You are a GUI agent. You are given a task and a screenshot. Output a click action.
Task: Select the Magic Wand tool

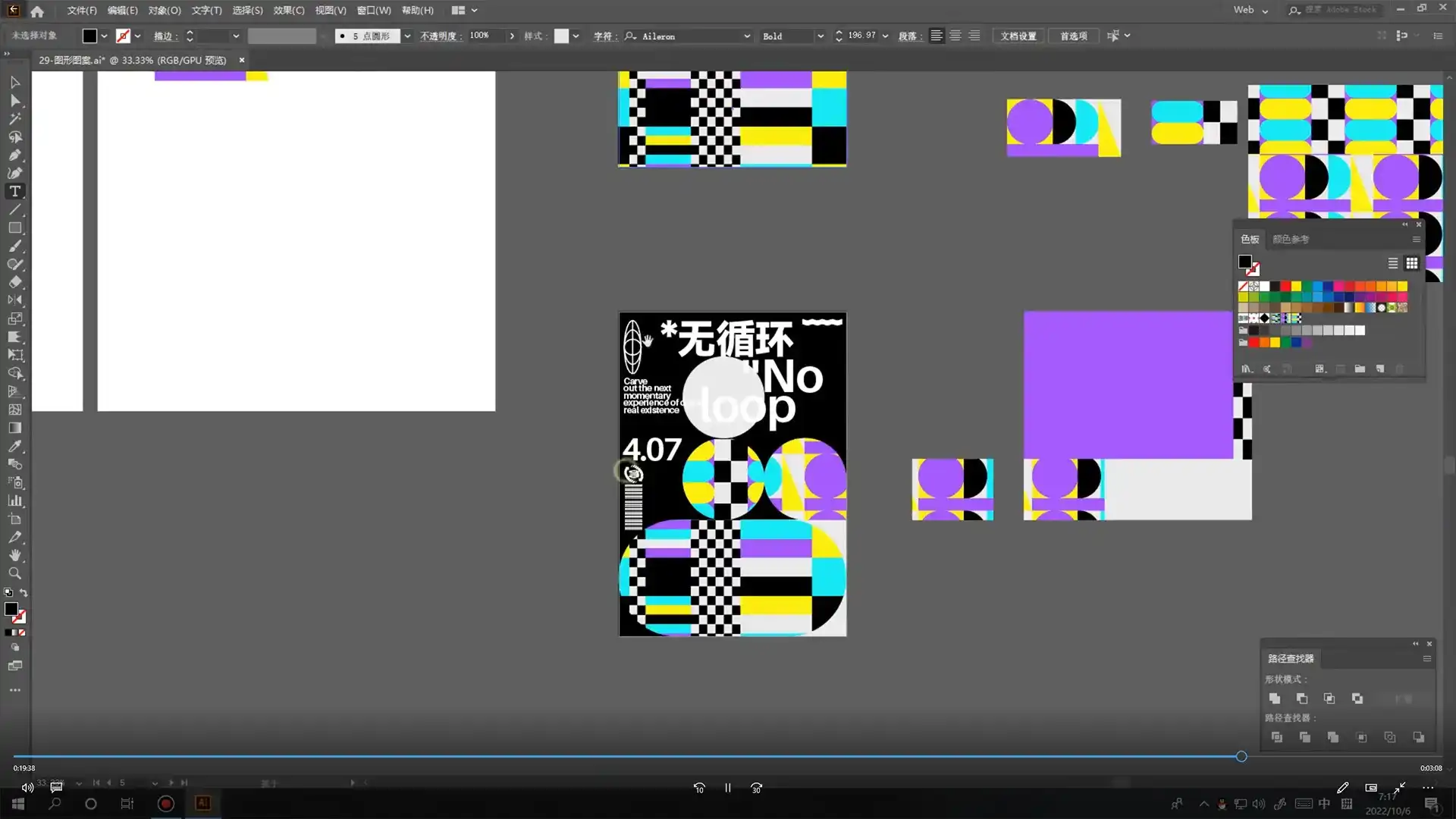tap(14, 119)
